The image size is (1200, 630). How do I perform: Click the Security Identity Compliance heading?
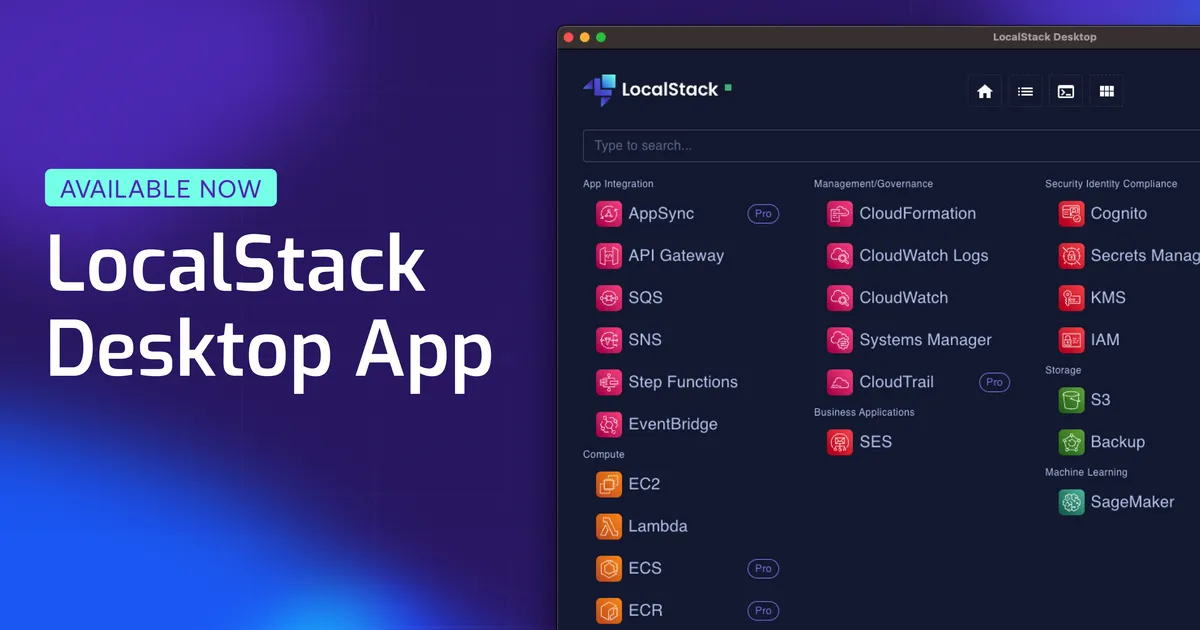pos(1111,184)
